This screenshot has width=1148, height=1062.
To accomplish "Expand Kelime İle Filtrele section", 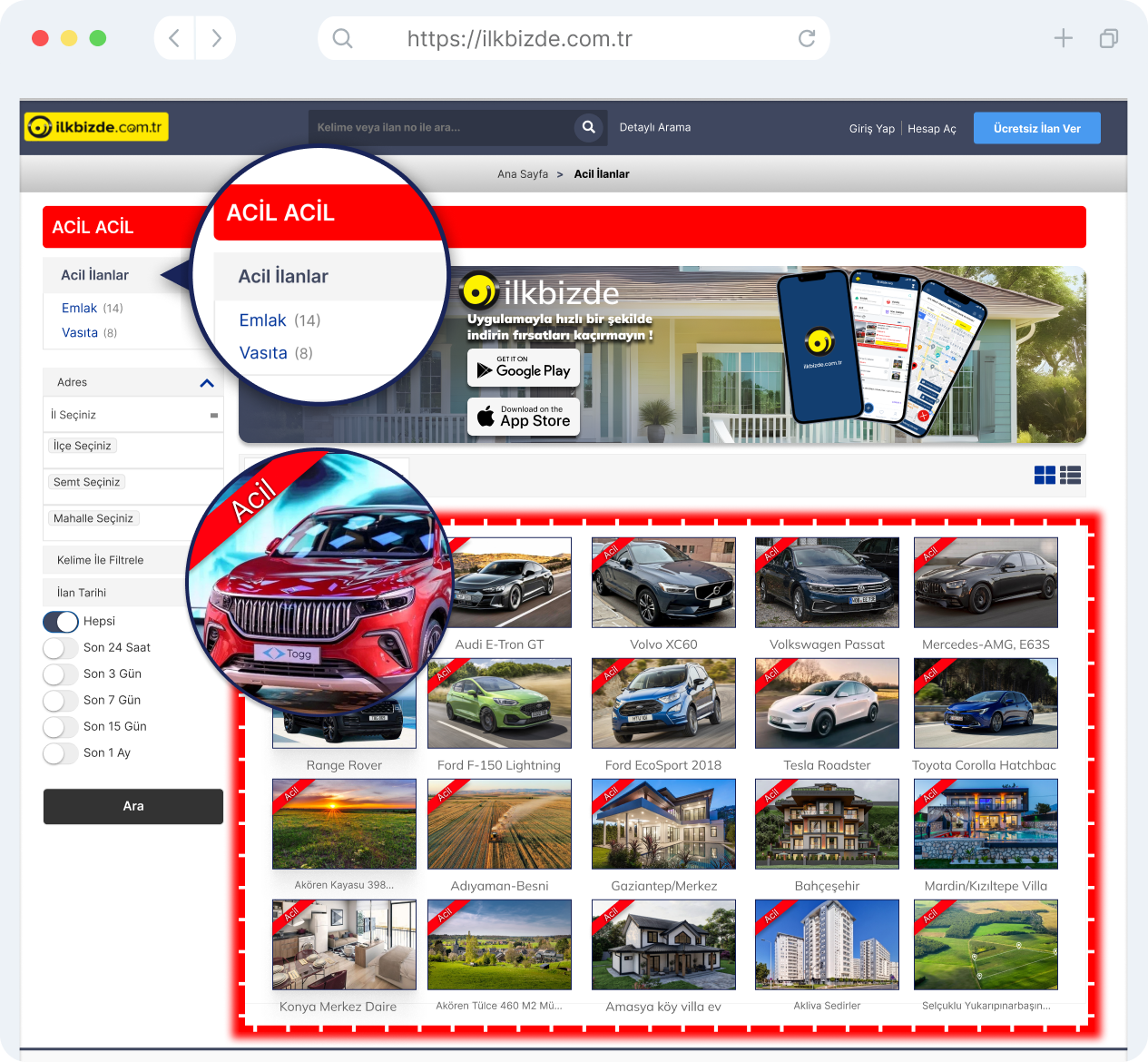I will 116,560.
